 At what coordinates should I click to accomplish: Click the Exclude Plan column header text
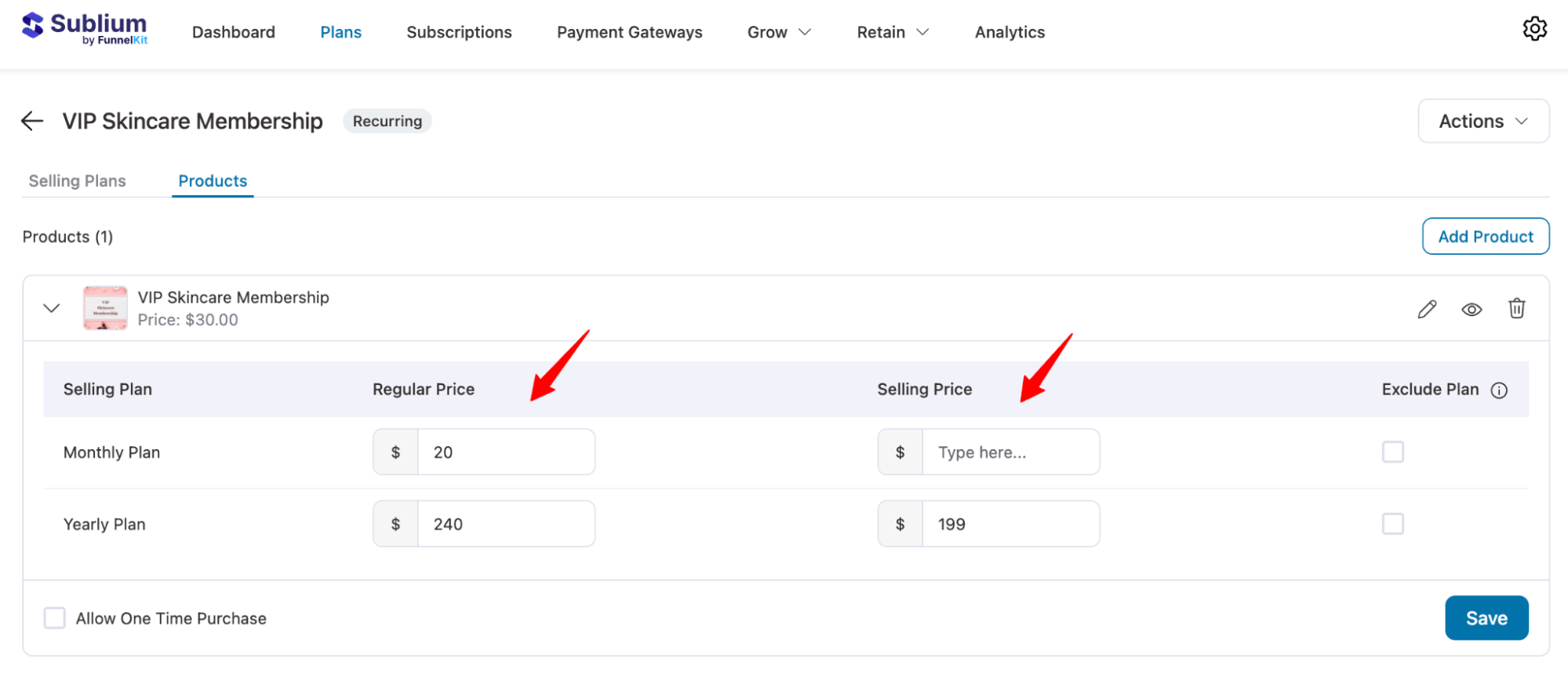[x=1430, y=390]
